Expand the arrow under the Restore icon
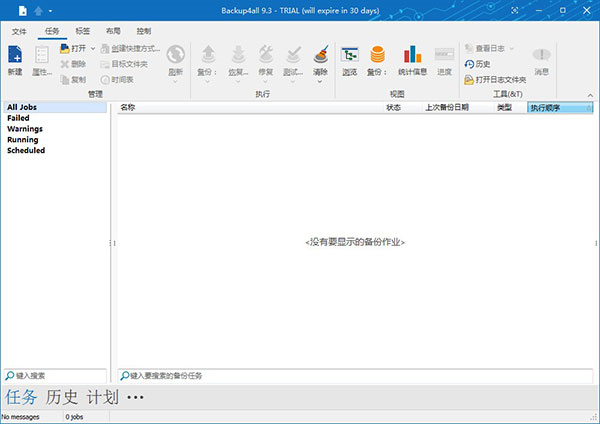The width and height of the screenshot is (600, 424). click(238, 81)
